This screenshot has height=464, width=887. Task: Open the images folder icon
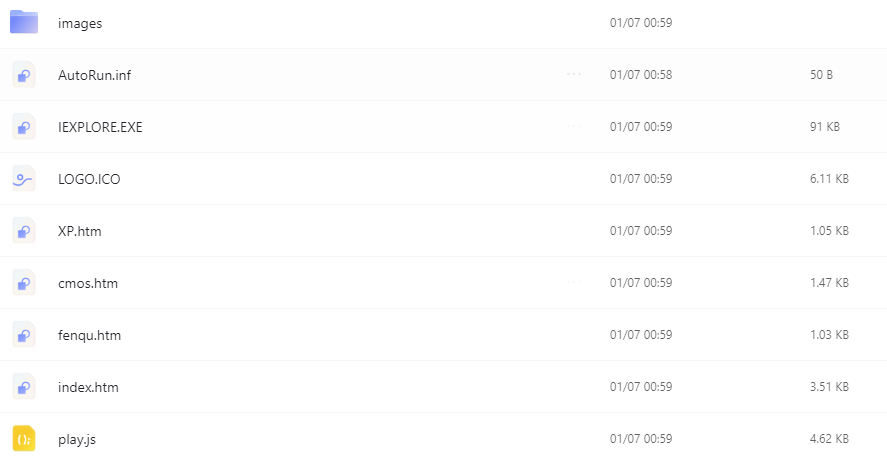tap(24, 22)
